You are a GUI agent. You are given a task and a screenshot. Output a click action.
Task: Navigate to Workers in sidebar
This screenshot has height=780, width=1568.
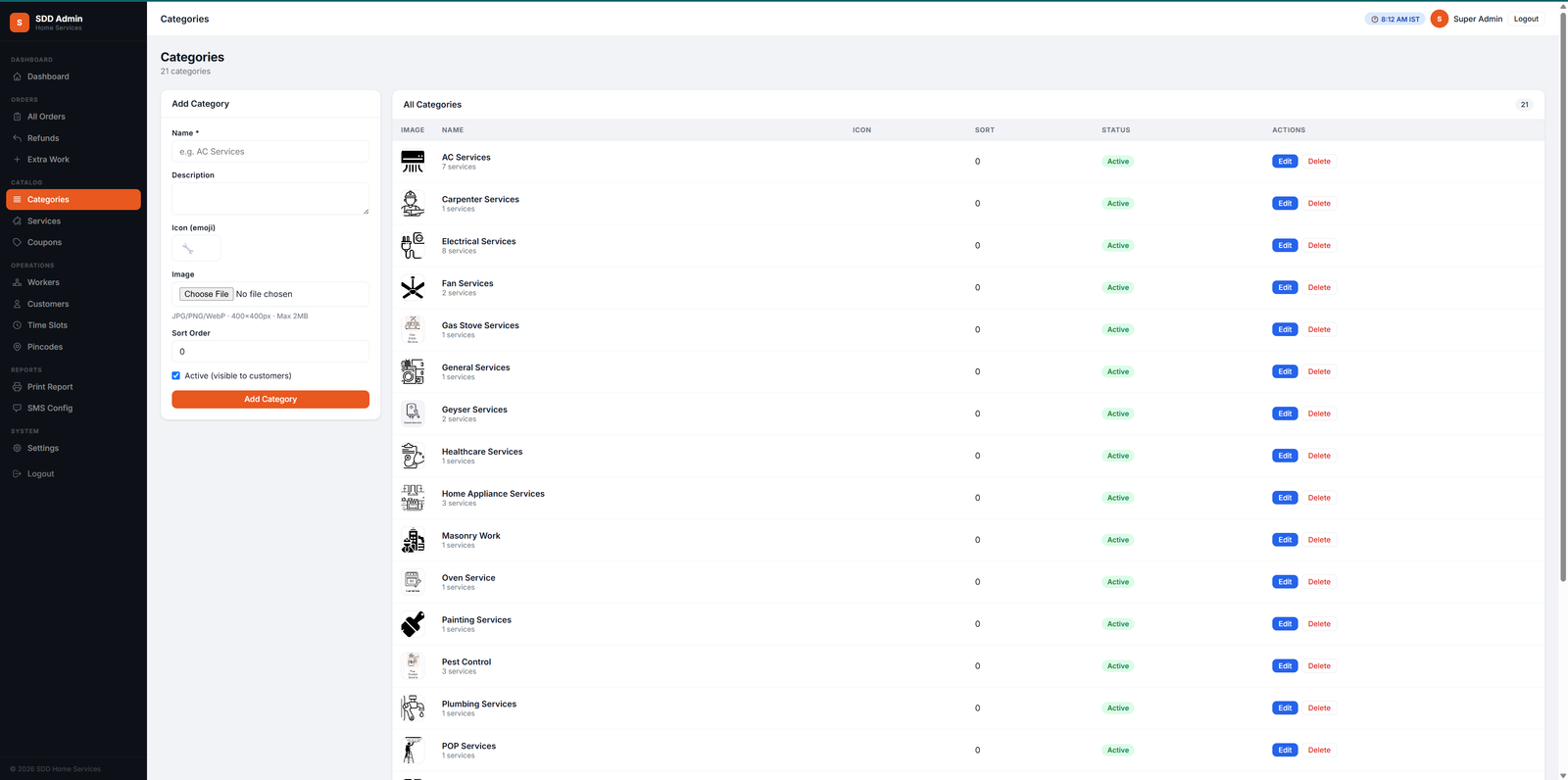coord(73,282)
